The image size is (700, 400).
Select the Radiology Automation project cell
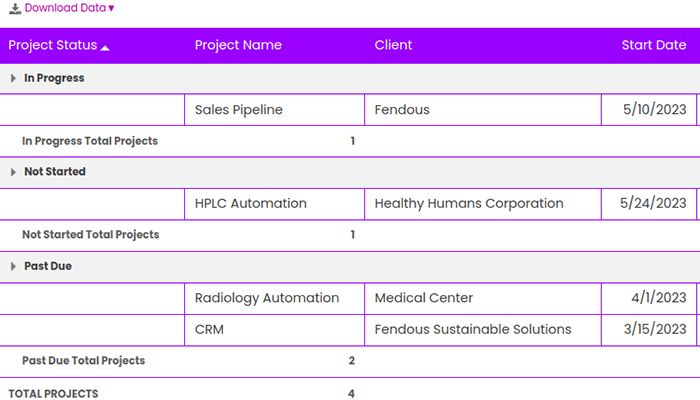pos(267,298)
